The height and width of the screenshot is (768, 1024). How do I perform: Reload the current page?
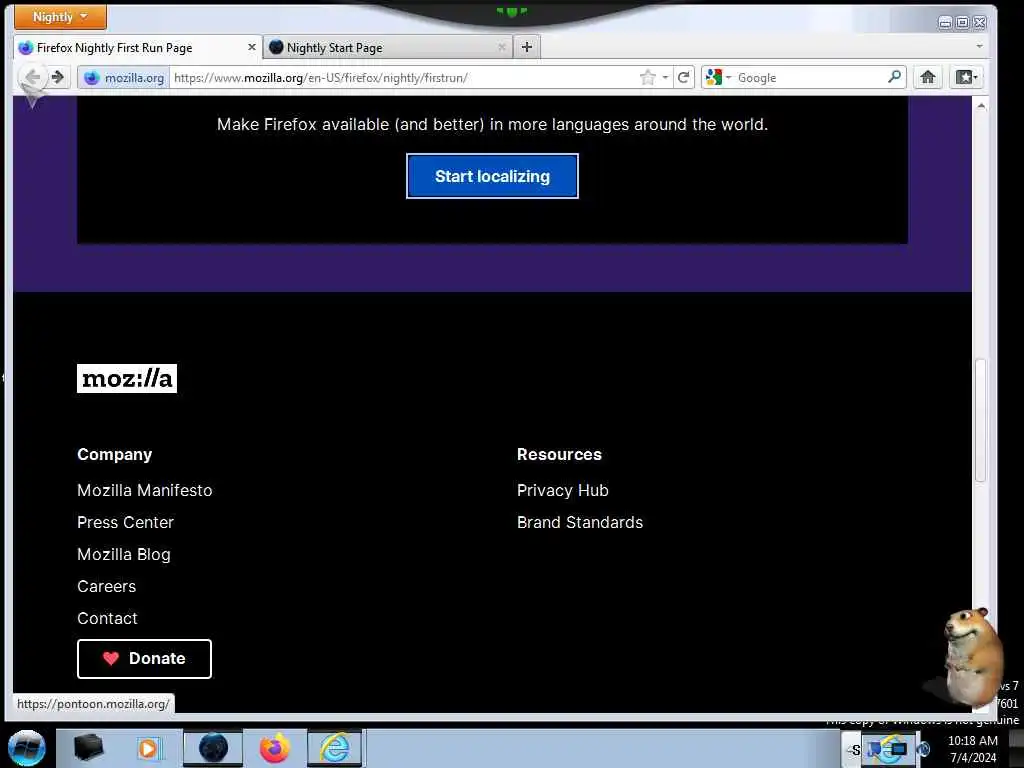[x=684, y=78]
